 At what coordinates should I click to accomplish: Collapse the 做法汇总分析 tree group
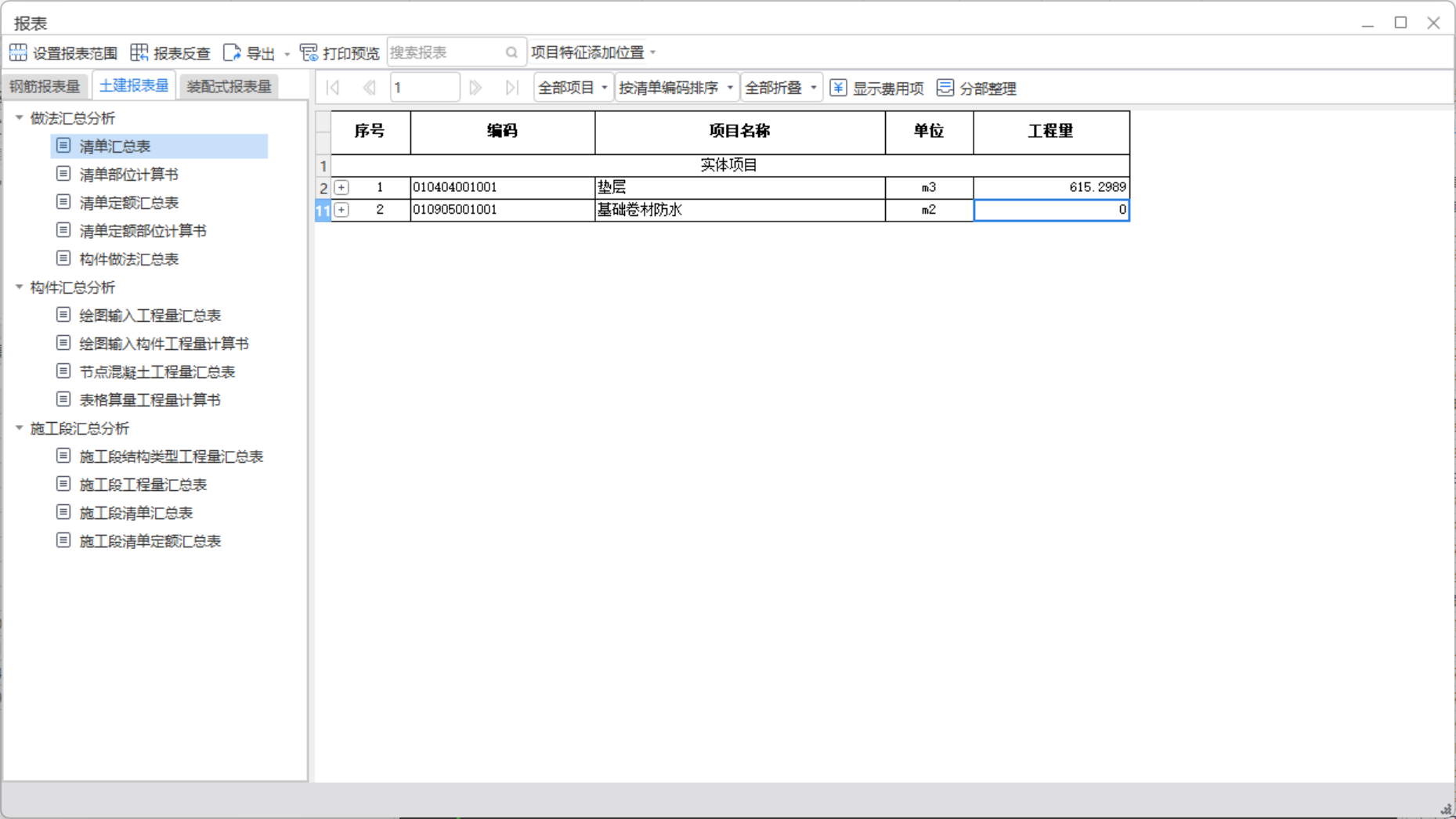tap(20, 117)
